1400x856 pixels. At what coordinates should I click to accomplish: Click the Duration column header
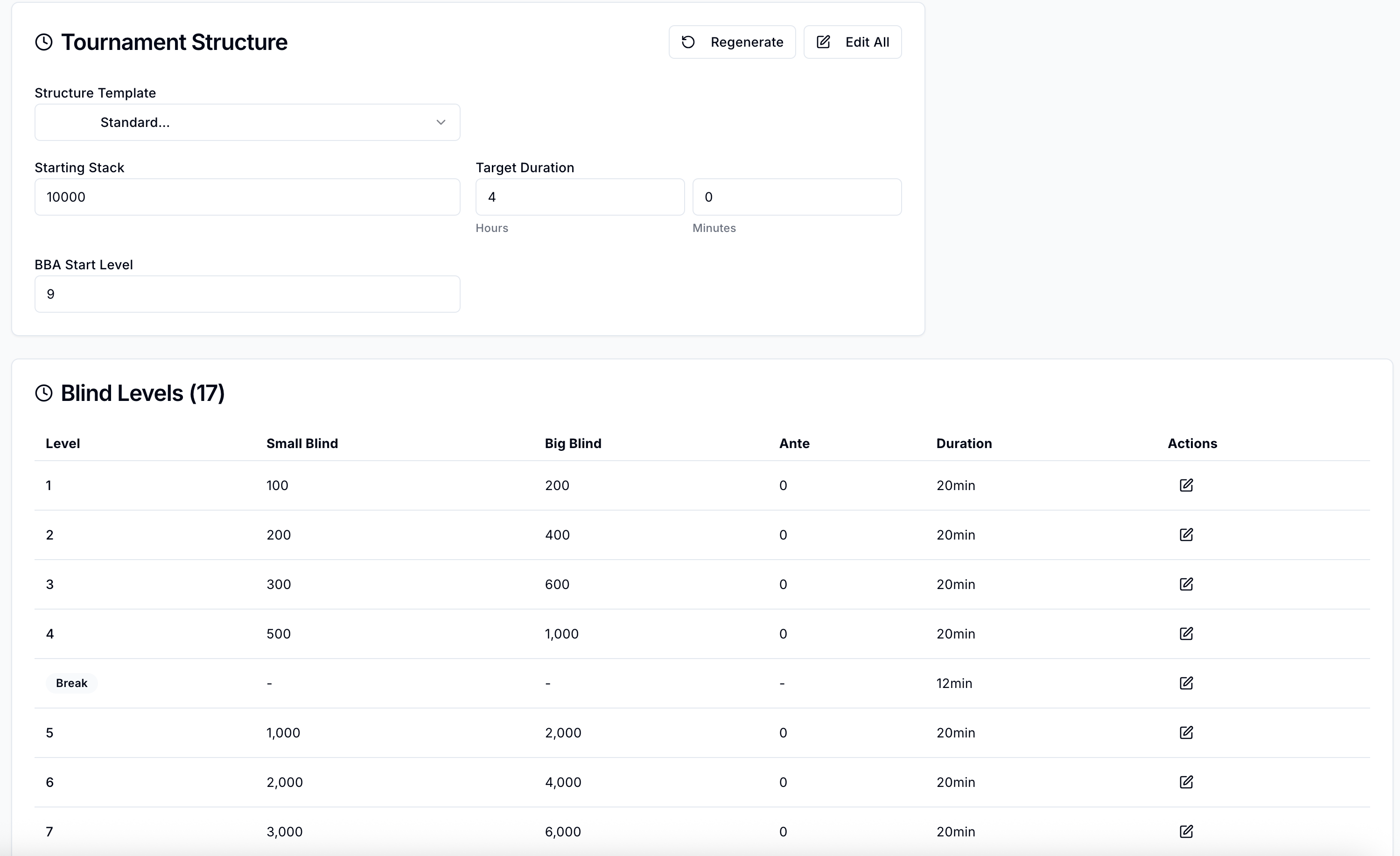pos(964,443)
